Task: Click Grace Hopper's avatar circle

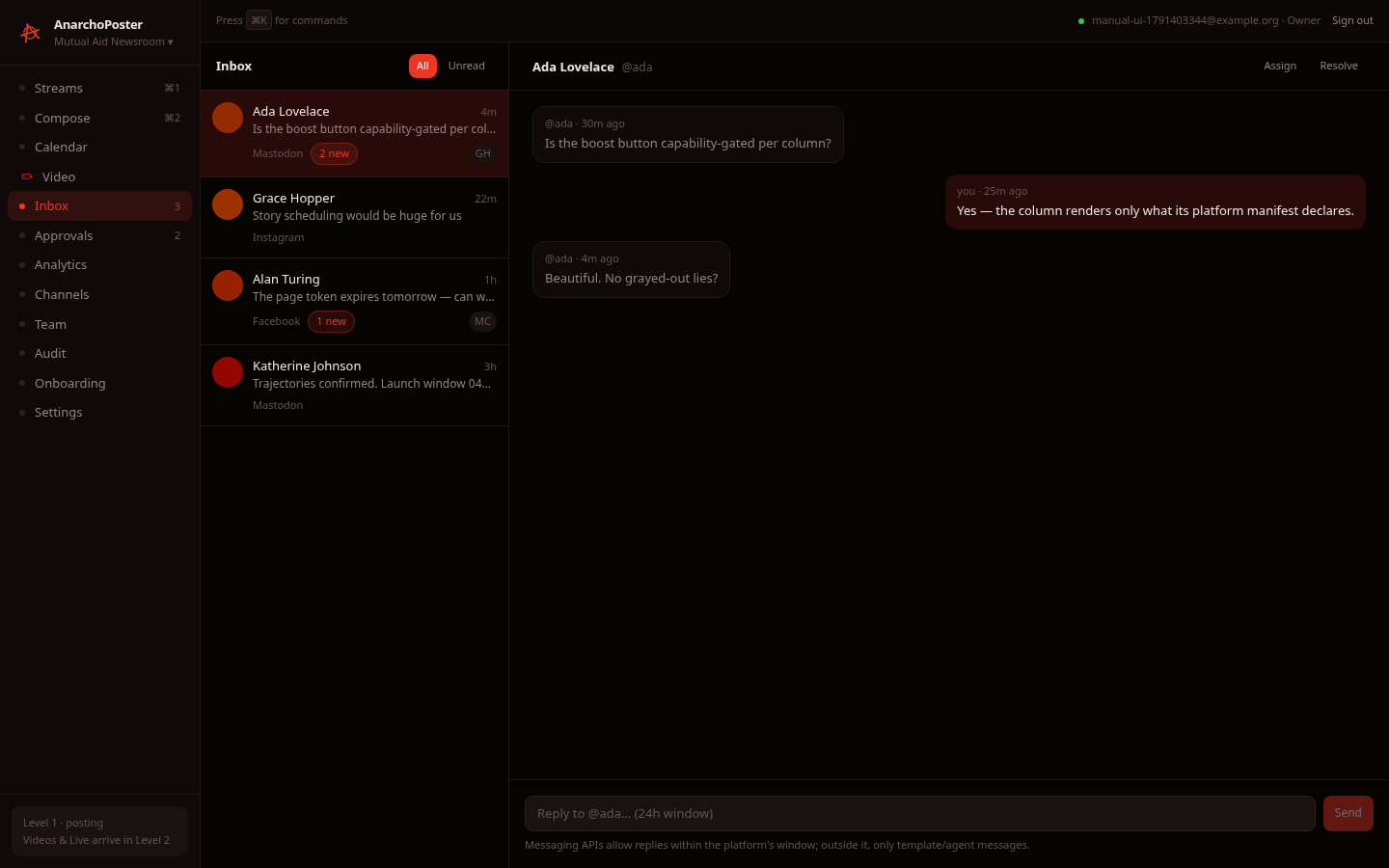Action: 228,204
